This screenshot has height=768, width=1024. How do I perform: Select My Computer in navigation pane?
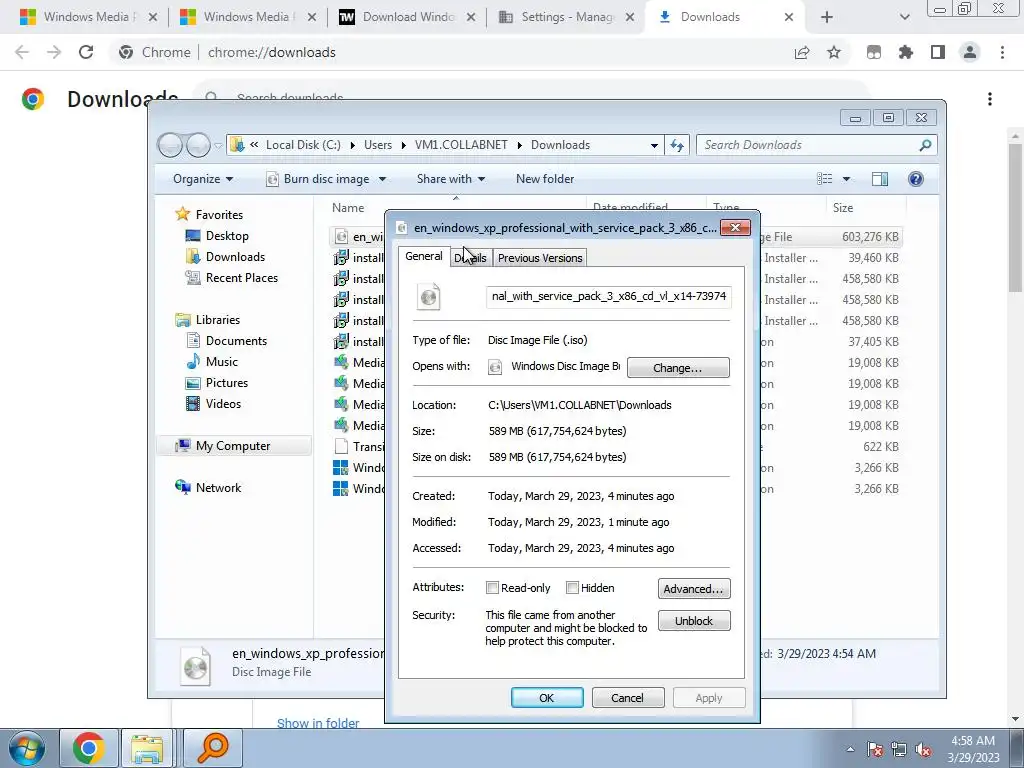[233, 446]
